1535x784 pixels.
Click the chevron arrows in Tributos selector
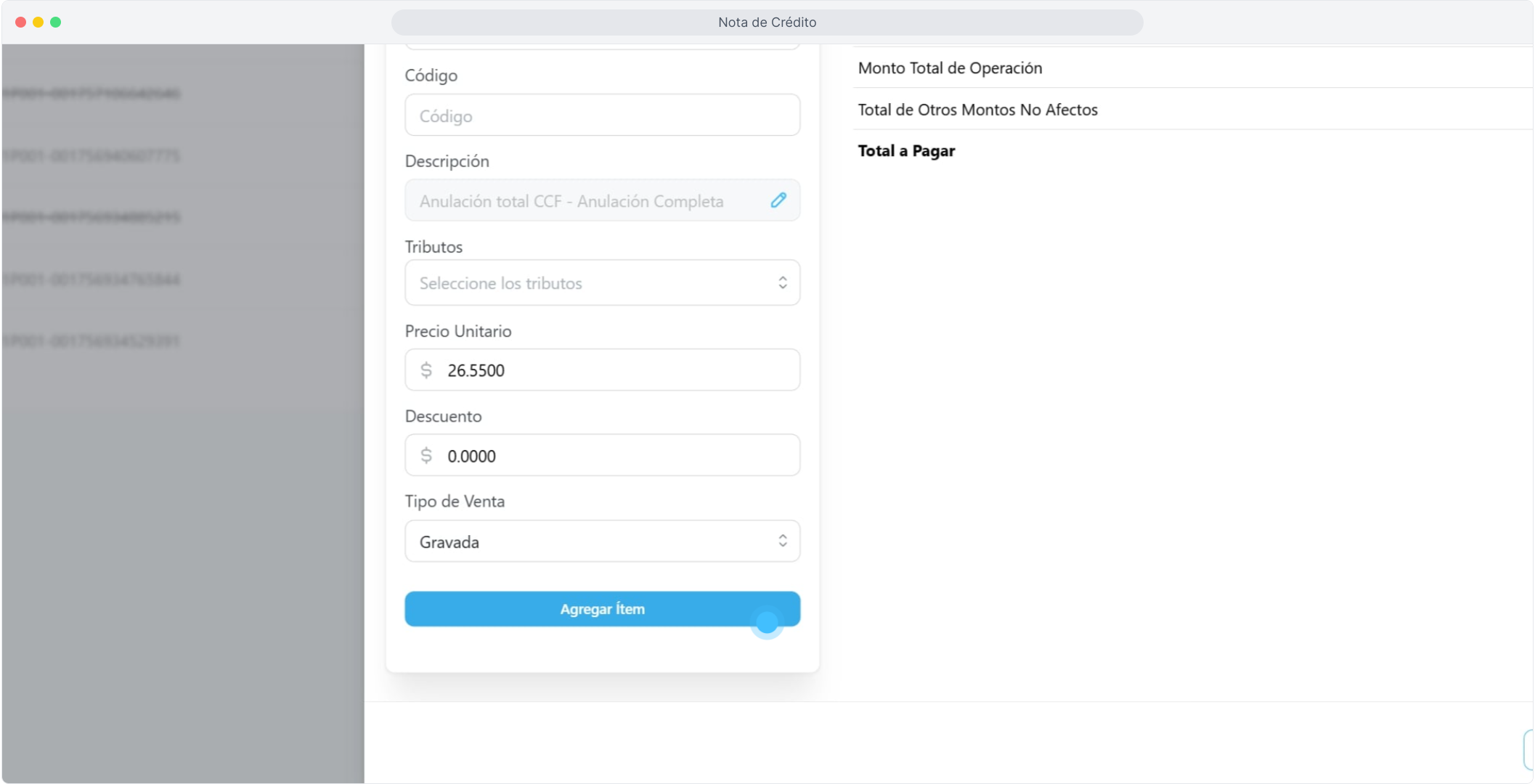click(783, 282)
